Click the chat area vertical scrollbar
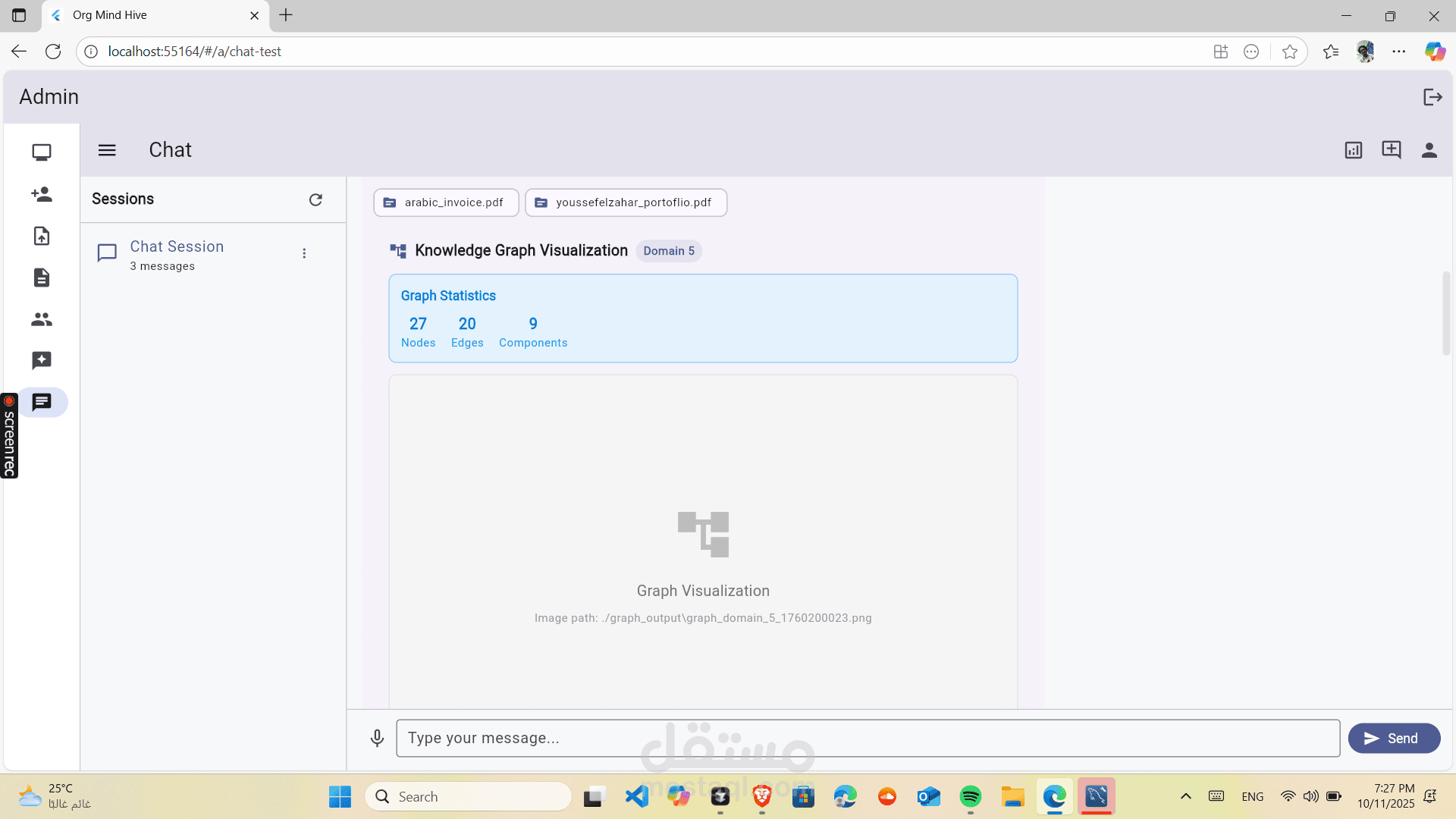 pyautogui.click(x=1446, y=313)
